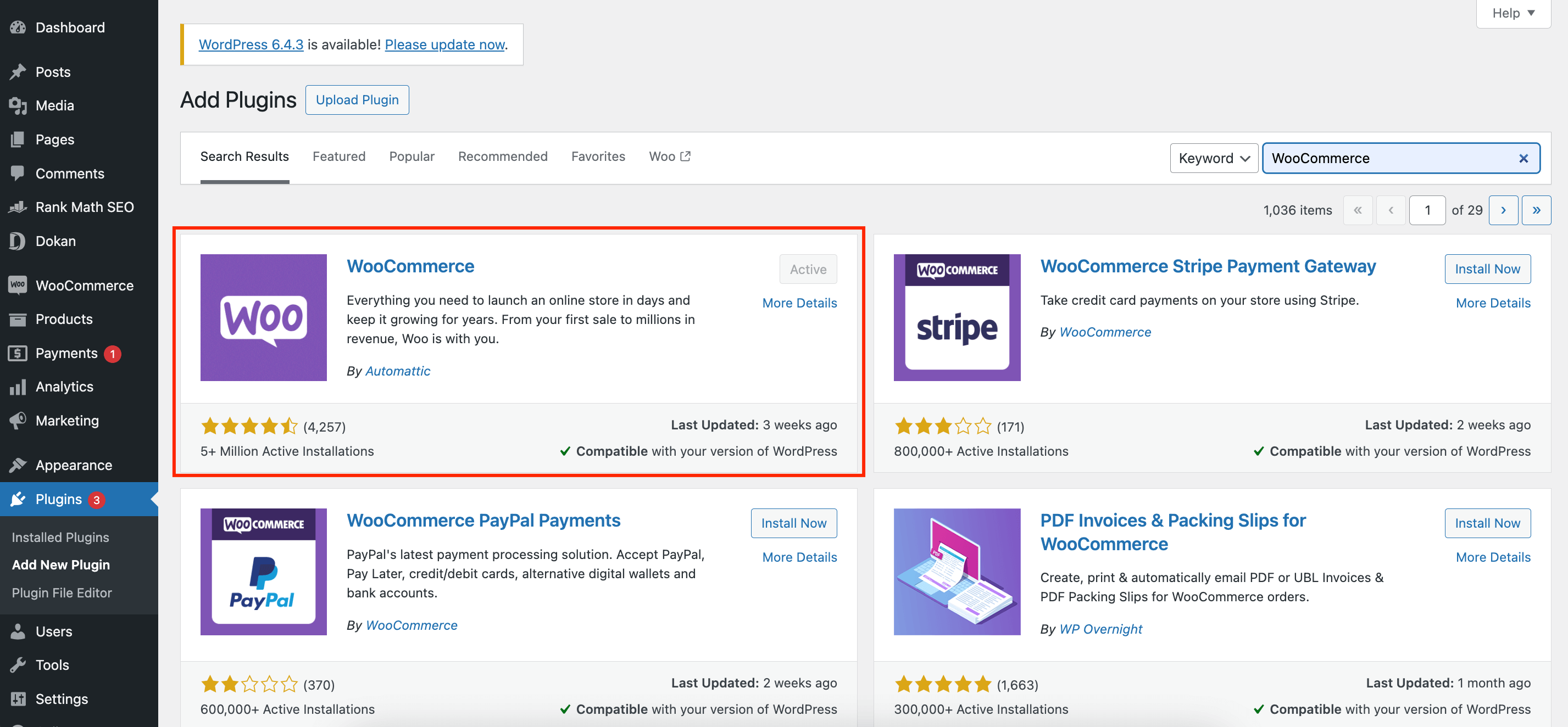
Task: Install the WooCommerce Stripe Payment Gateway
Action: coord(1487,269)
